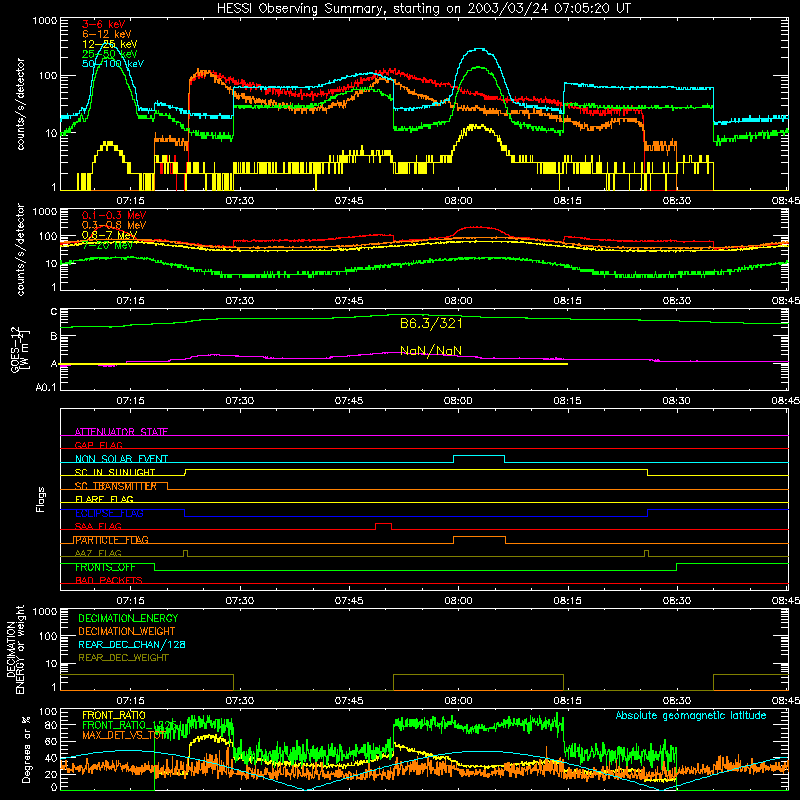Click the '08:00' tick under the top panel
800x800 pixels.
[458, 201]
